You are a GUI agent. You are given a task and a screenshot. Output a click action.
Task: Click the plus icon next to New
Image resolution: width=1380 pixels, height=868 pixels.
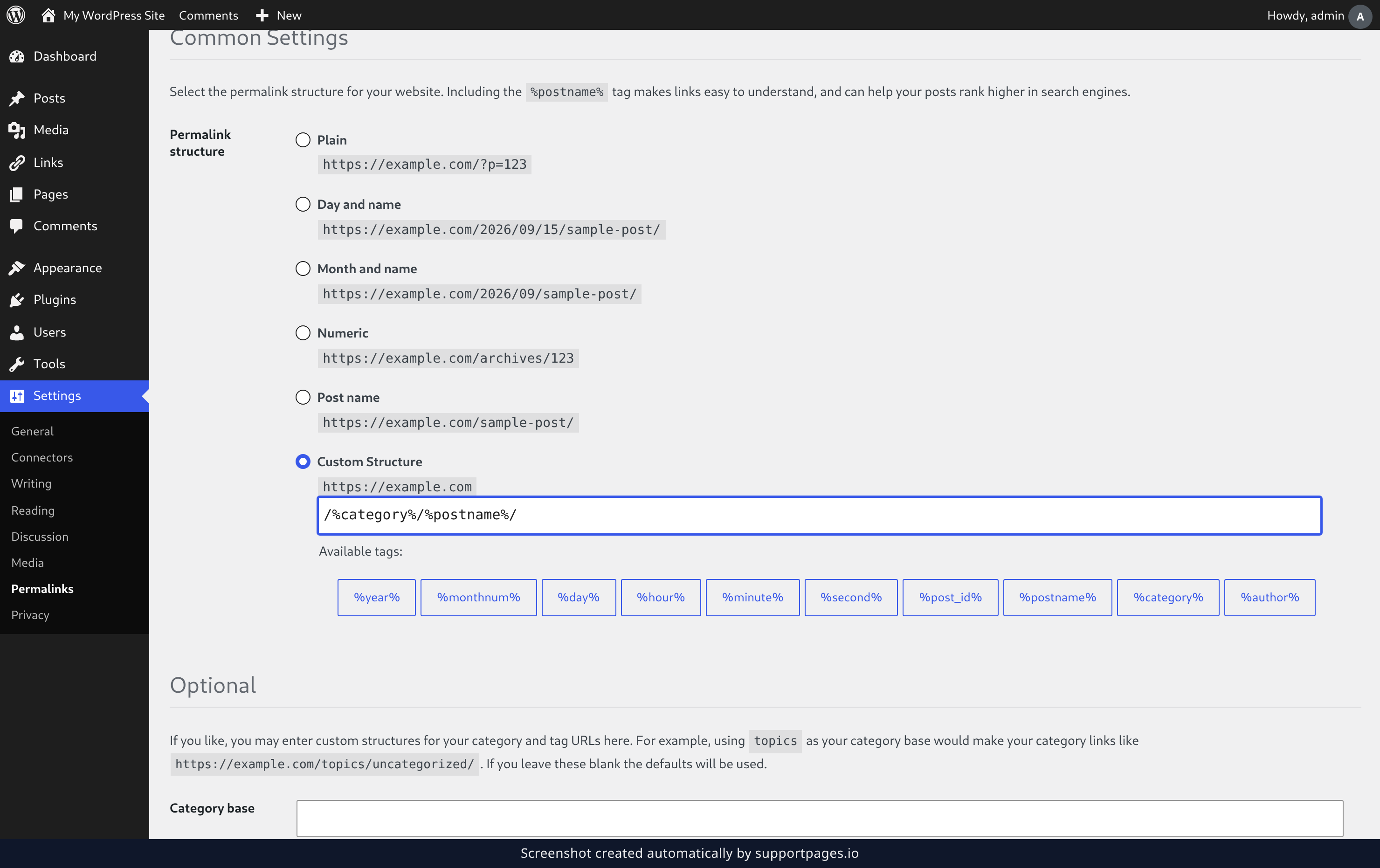tap(262, 15)
